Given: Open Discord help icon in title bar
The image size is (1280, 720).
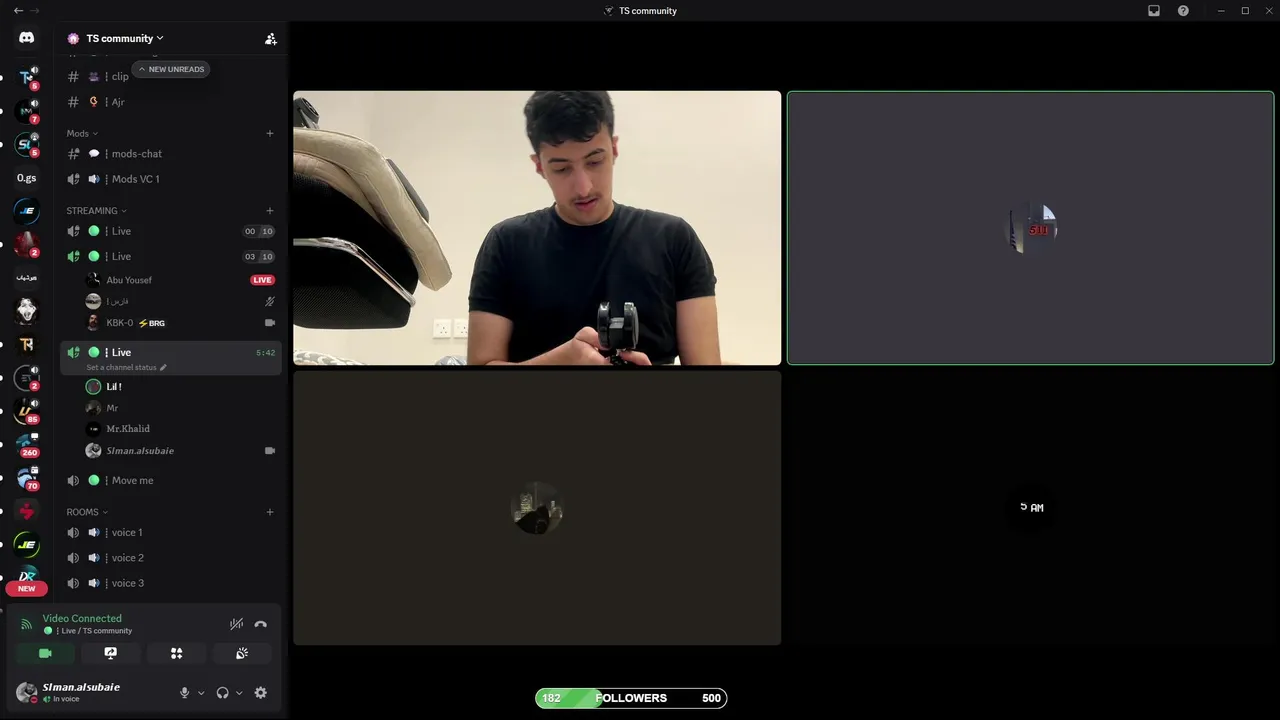Looking at the screenshot, I should [1184, 11].
